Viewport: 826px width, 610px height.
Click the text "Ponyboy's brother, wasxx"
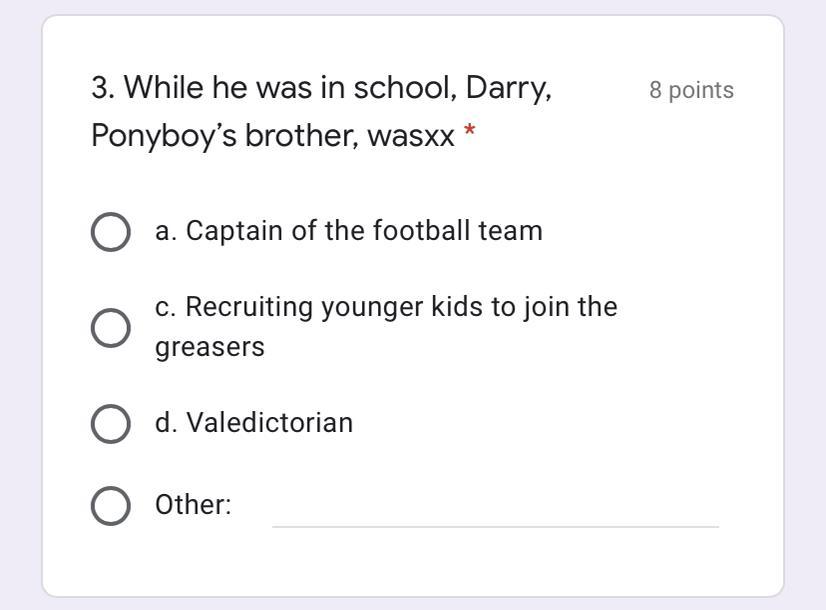(272, 136)
